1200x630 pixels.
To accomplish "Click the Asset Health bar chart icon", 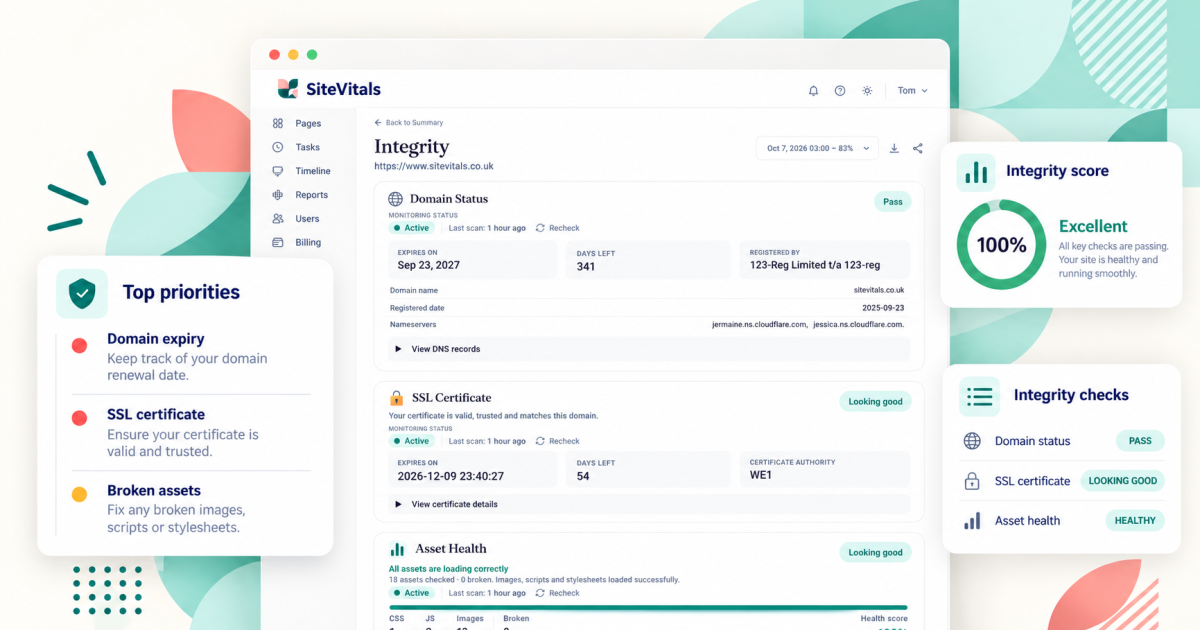I will click(x=397, y=549).
